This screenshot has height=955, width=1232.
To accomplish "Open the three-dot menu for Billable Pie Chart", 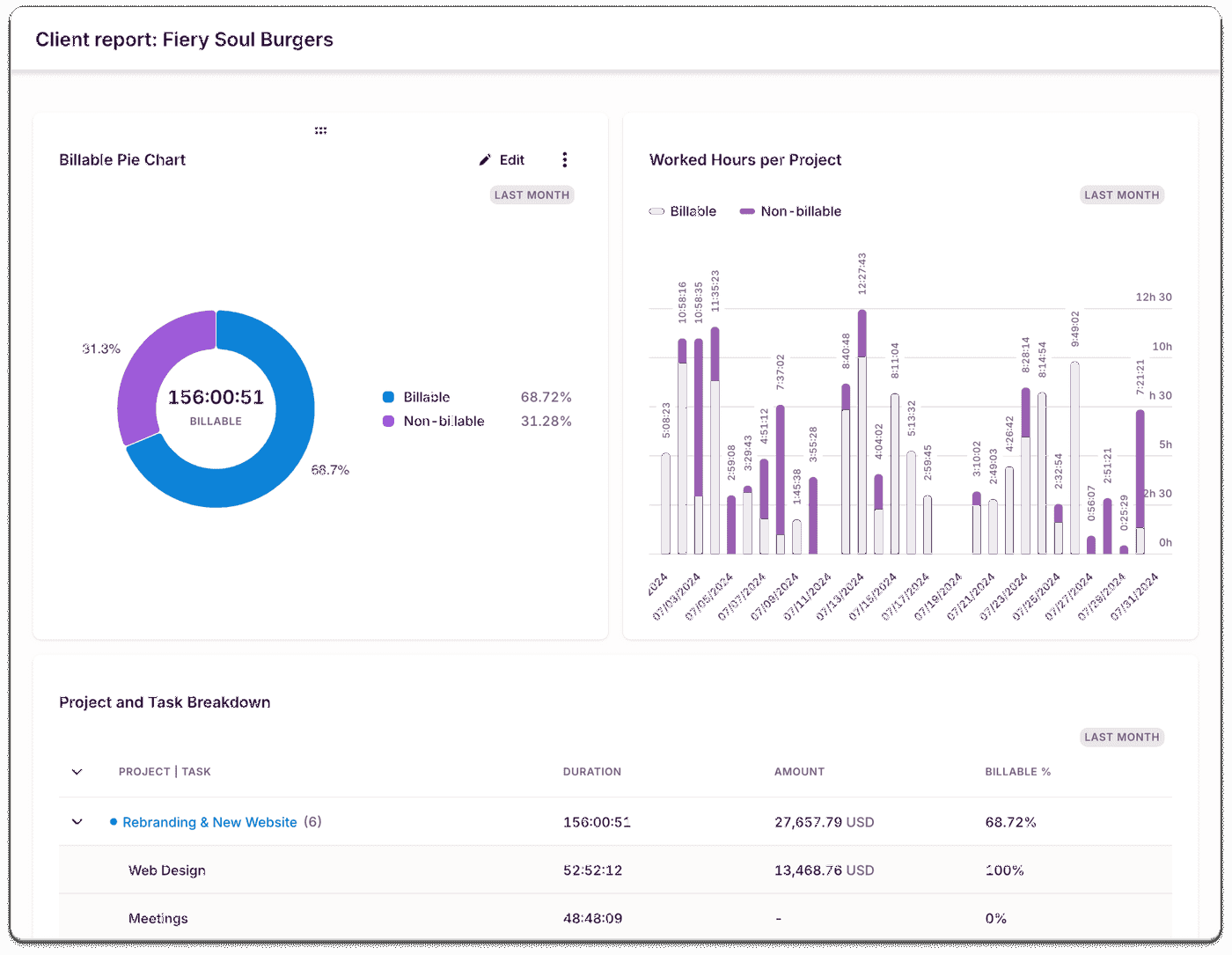I will (565, 160).
